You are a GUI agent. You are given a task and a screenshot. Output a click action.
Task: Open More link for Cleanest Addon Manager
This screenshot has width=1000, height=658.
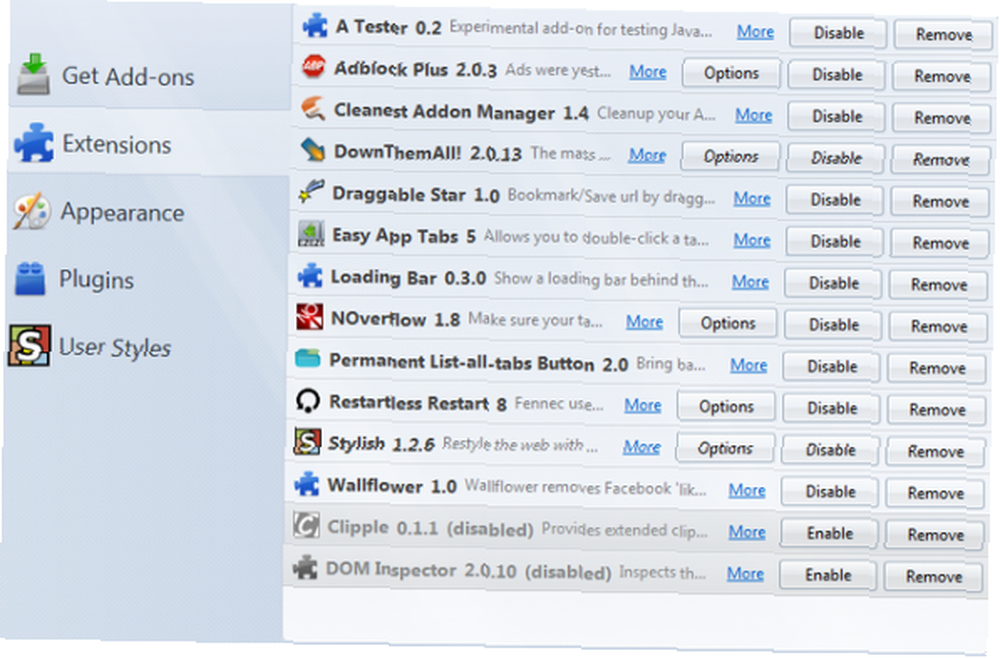754,115
